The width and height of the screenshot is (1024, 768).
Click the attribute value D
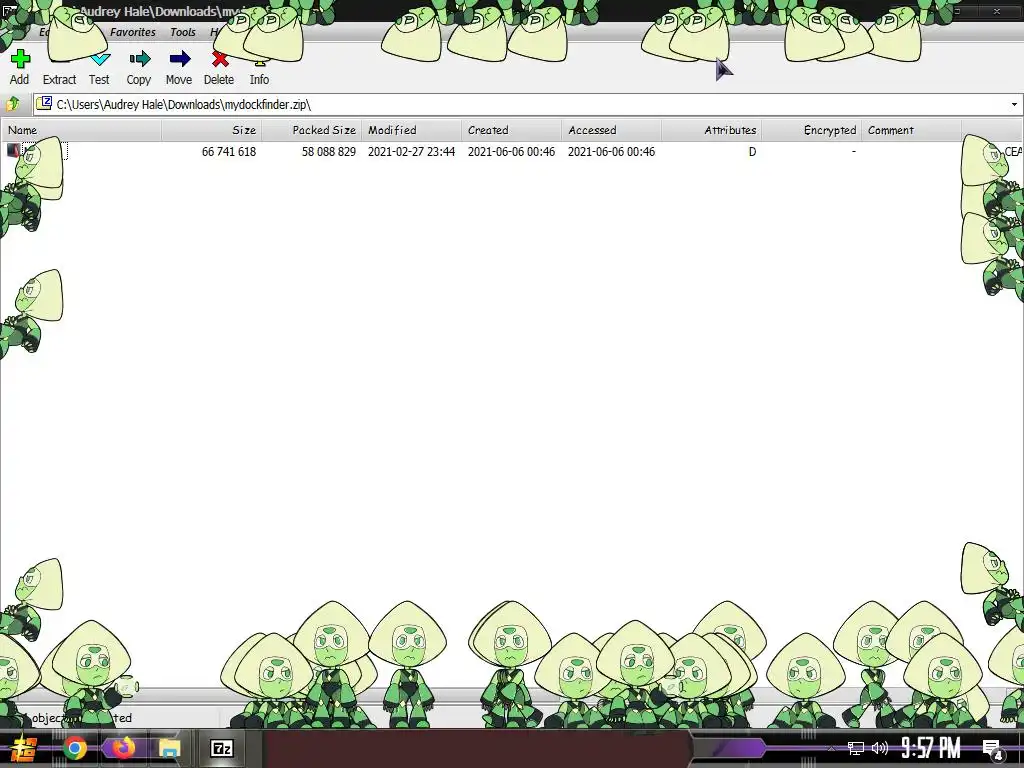(752, 152)
